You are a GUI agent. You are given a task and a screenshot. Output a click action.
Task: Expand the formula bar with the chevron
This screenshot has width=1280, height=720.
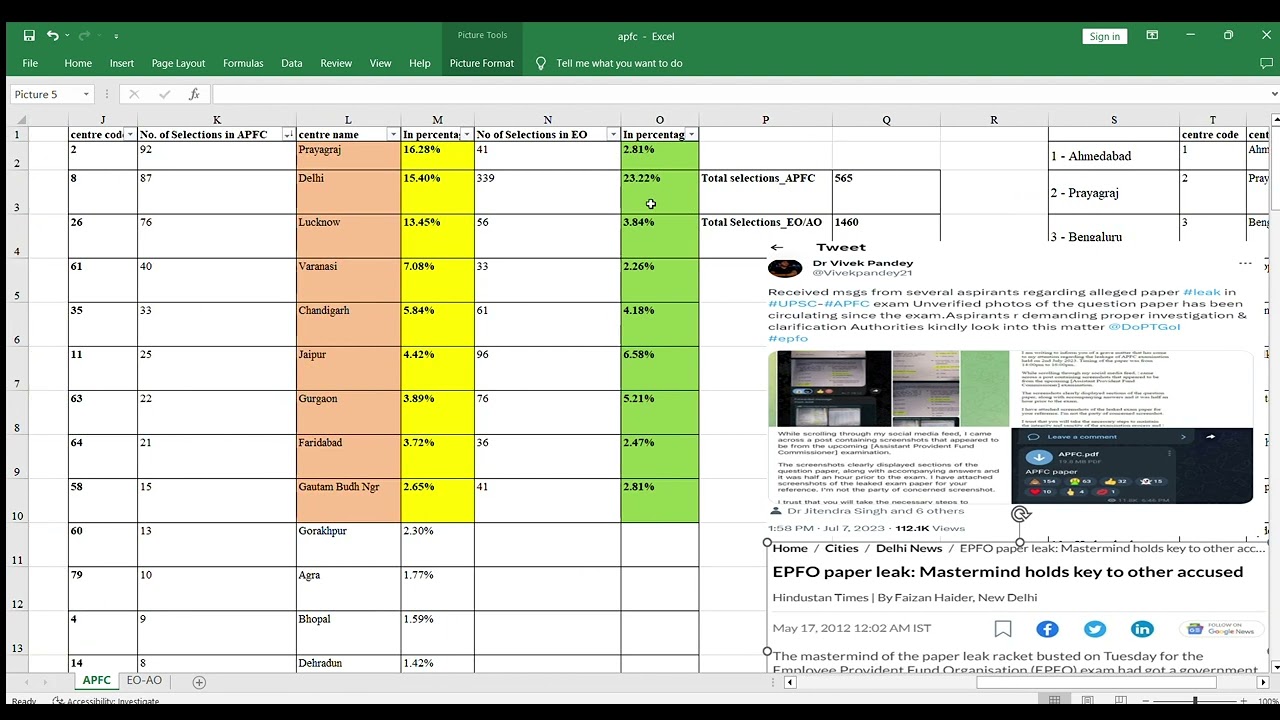pos(1274,94)
